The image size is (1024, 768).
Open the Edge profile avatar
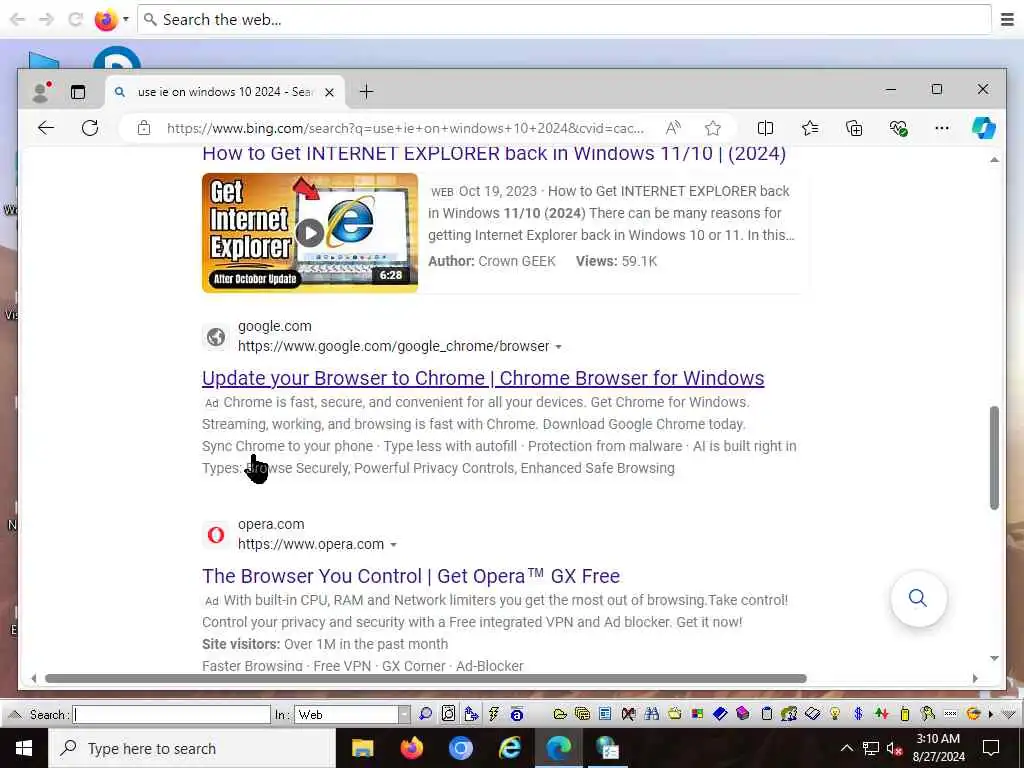click(41, 92)
